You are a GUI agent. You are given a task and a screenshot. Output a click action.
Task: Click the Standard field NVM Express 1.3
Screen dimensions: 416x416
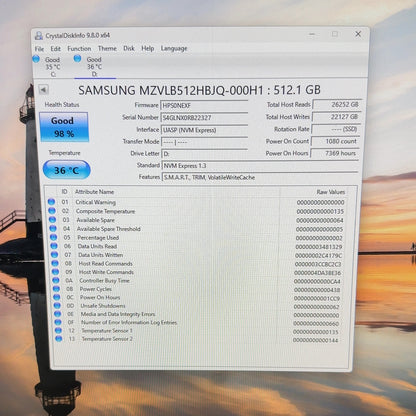pyautogui.click(x=260, y=166)
